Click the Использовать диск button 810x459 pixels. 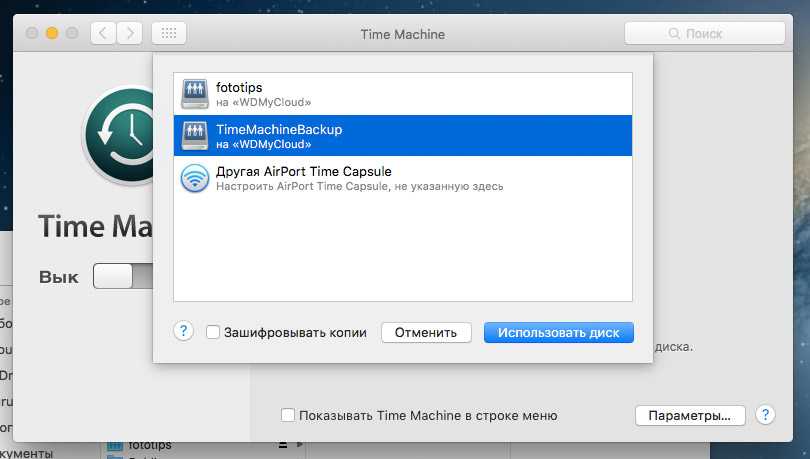click(x=558, y=333)
